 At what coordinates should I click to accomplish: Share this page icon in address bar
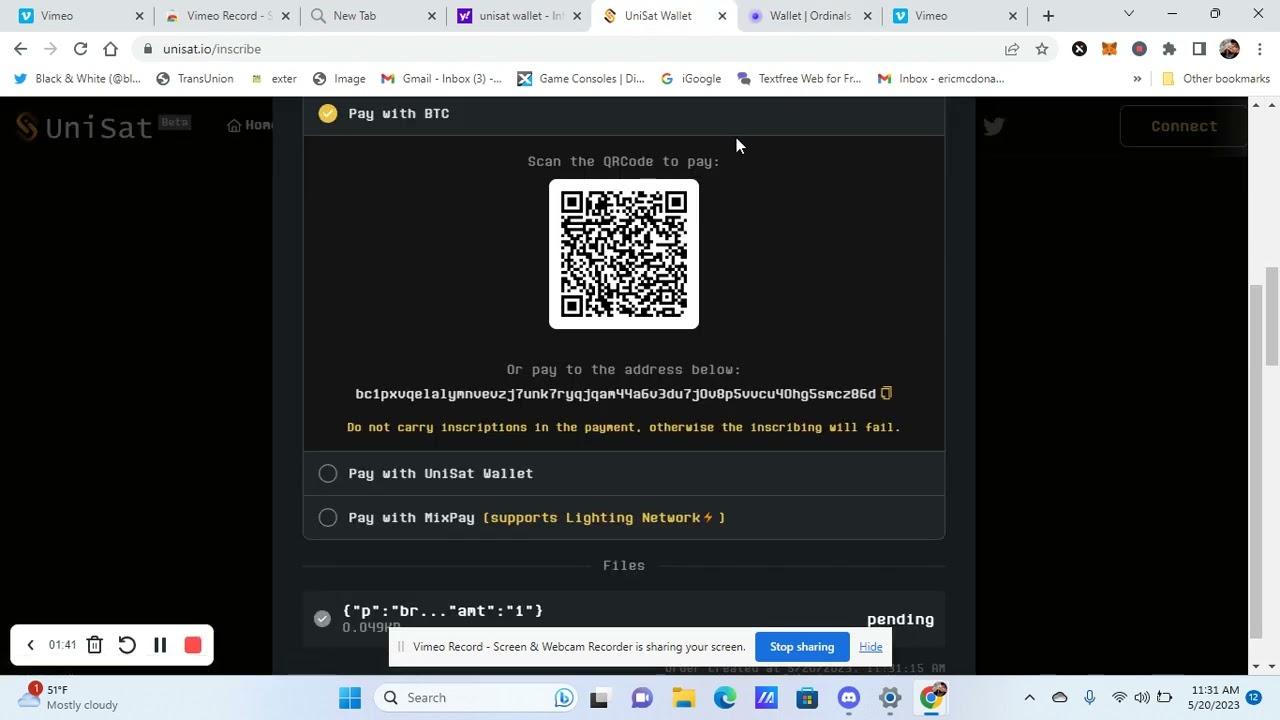[x=1012, y=49]
